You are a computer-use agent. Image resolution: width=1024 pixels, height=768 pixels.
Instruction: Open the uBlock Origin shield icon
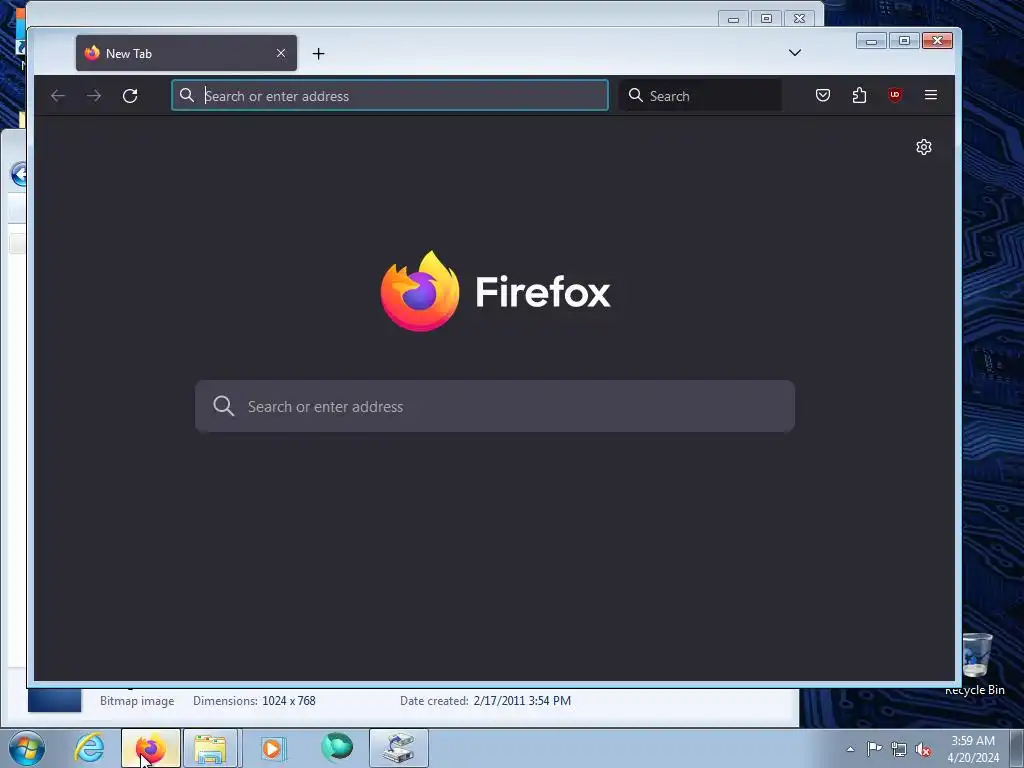coord(895,95)
